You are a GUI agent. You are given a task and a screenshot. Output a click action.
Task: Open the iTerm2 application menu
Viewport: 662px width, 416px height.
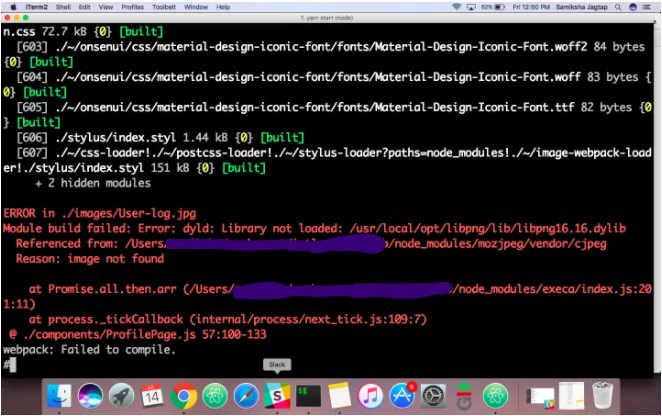click(36, 7)
